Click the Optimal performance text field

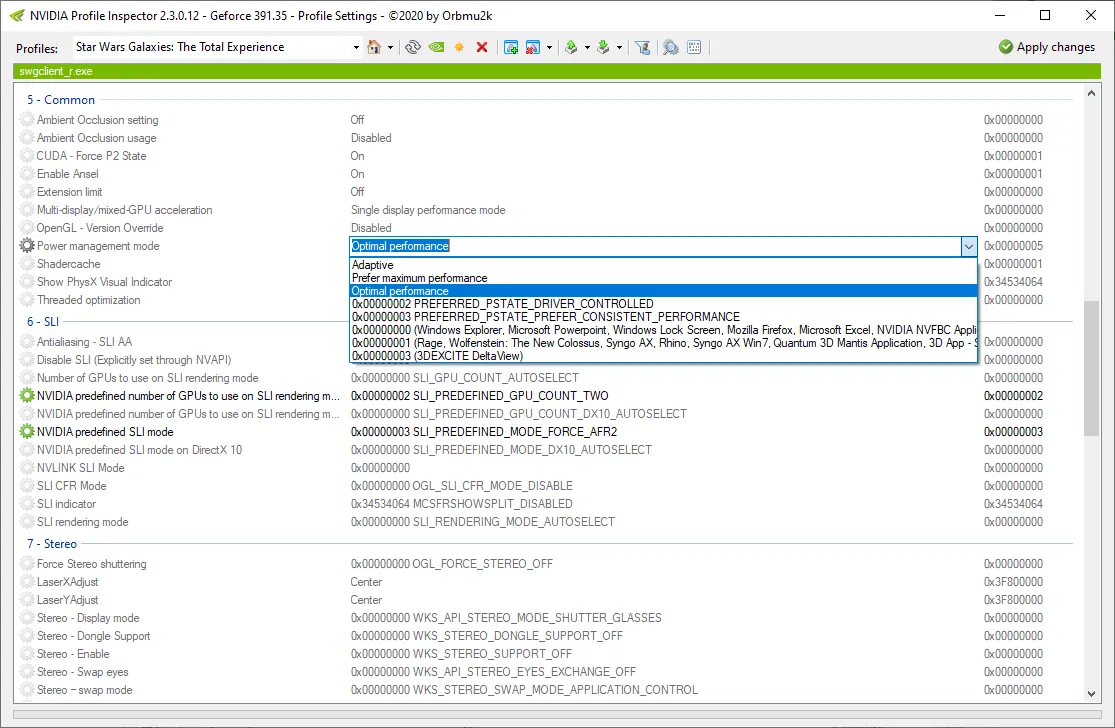655,246
